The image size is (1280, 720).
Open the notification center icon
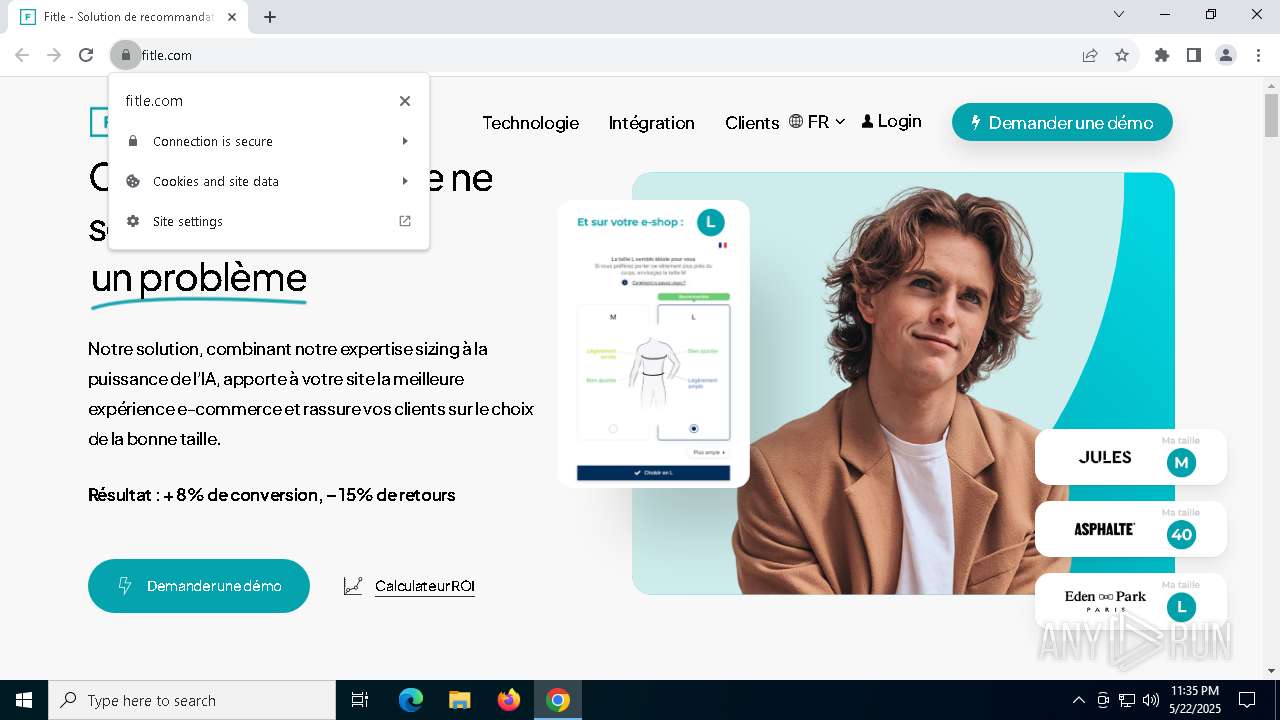click(x=1247, y=700)
